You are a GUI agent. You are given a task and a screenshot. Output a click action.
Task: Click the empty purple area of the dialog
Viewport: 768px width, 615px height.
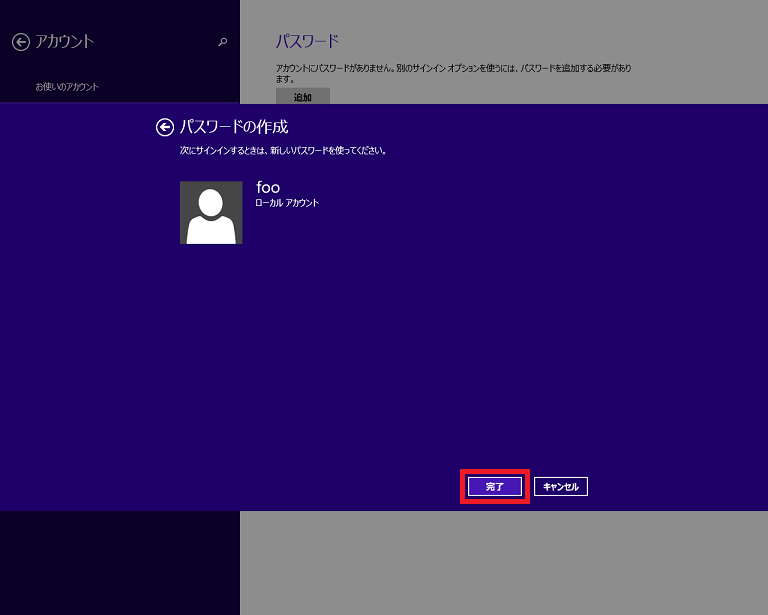[x=450, y=330]
